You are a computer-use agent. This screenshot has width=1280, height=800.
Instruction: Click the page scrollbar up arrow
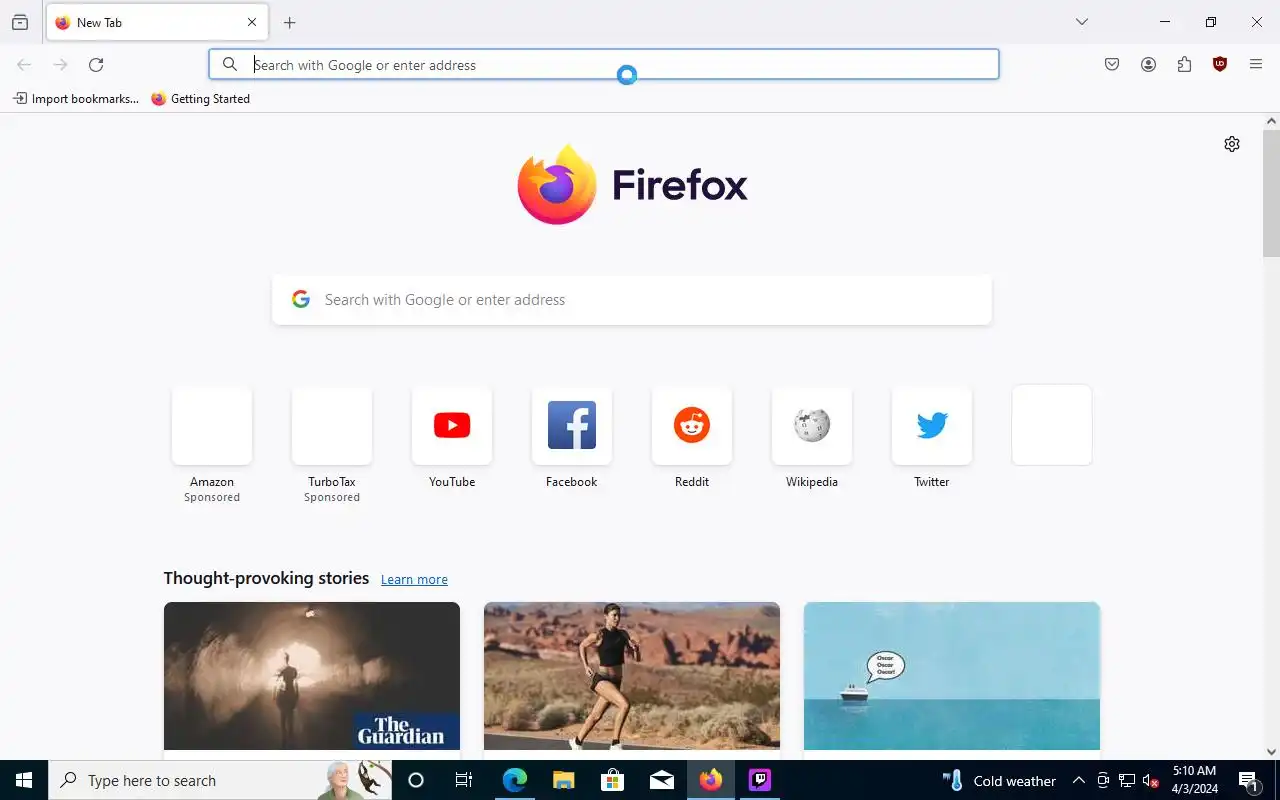1272,121
